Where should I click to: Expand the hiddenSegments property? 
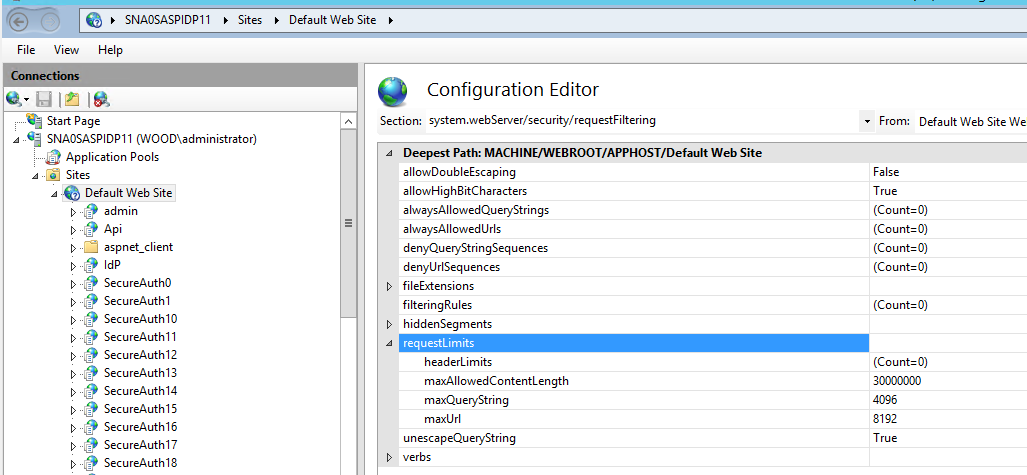tap(389, 324)
